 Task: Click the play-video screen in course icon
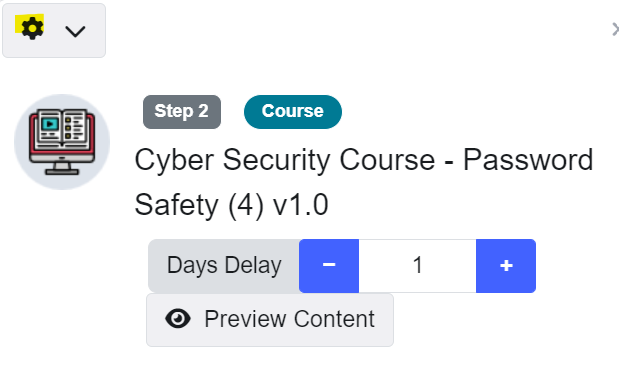pyautogui.click(x=50, y=124)
